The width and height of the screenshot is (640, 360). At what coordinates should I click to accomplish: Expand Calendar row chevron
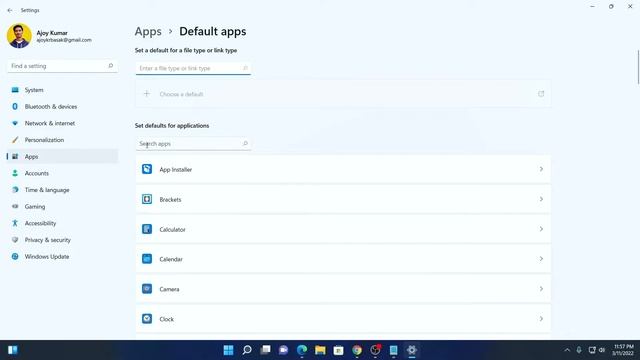(541, 259)
